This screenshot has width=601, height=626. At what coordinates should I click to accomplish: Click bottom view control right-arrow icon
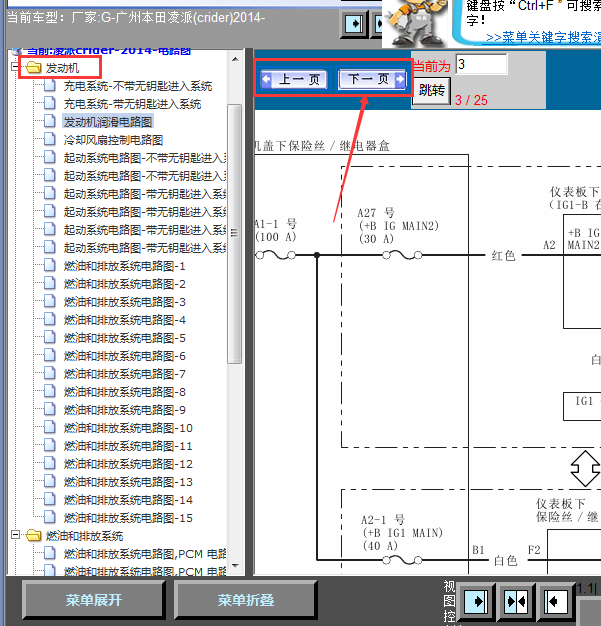pyautogui.click(x=475, y=601)
